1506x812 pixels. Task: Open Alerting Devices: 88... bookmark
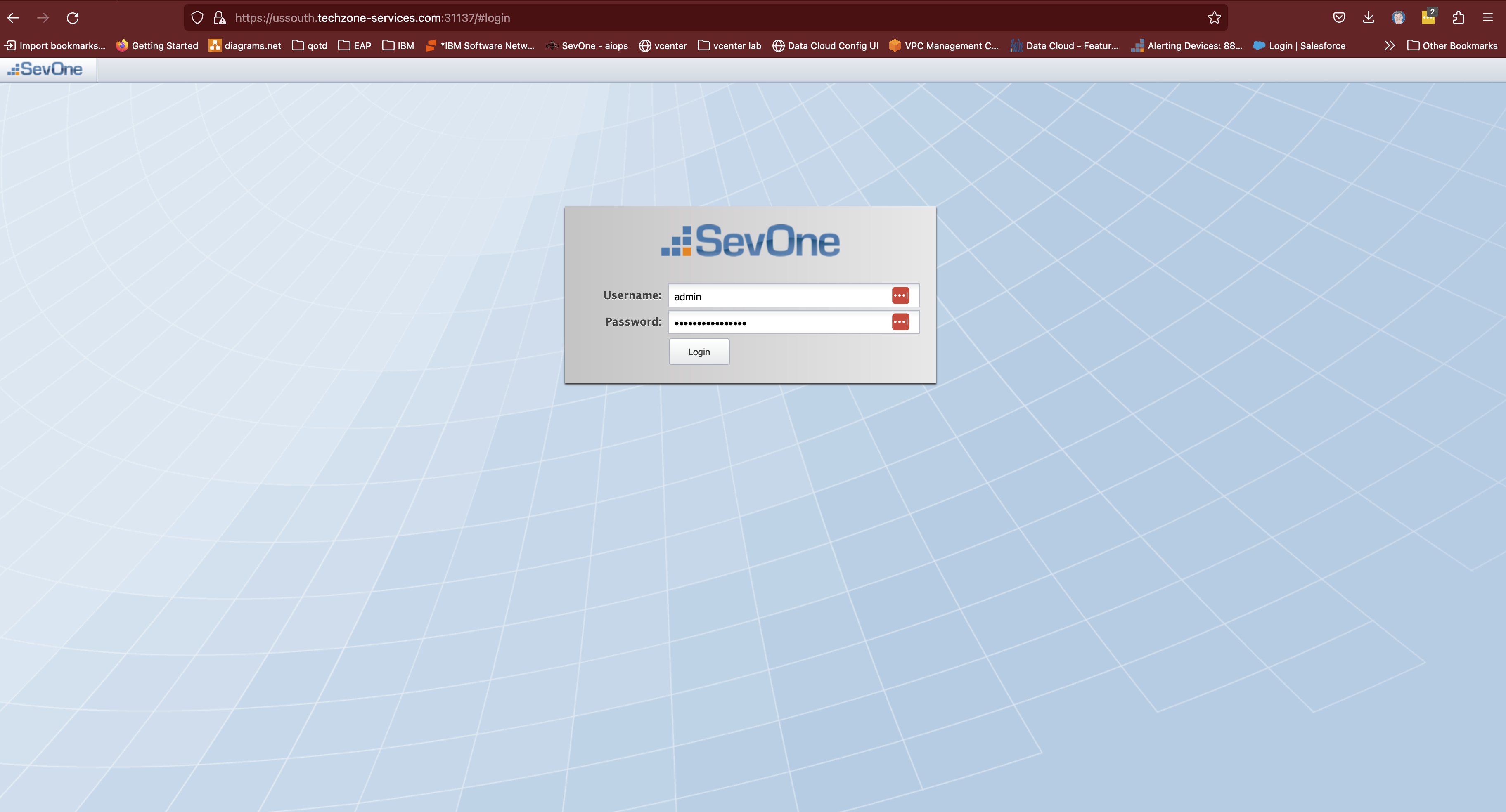pos(1187,45)
